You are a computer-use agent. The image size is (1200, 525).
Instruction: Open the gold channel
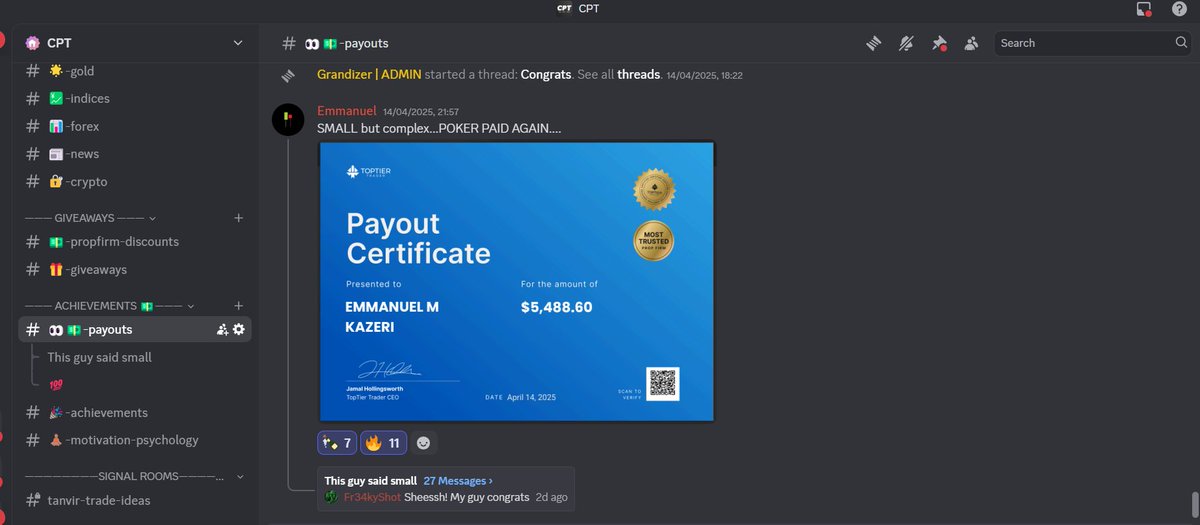coord(135,71)
